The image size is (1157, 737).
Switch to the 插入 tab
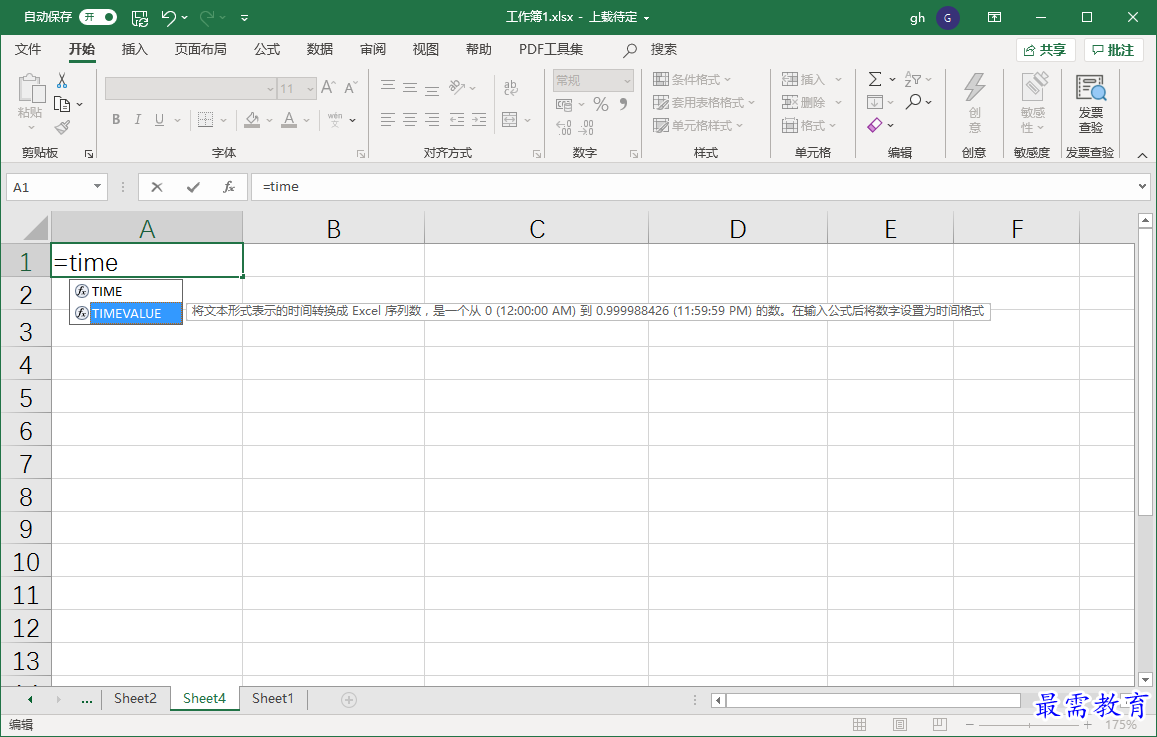point(134,49)
